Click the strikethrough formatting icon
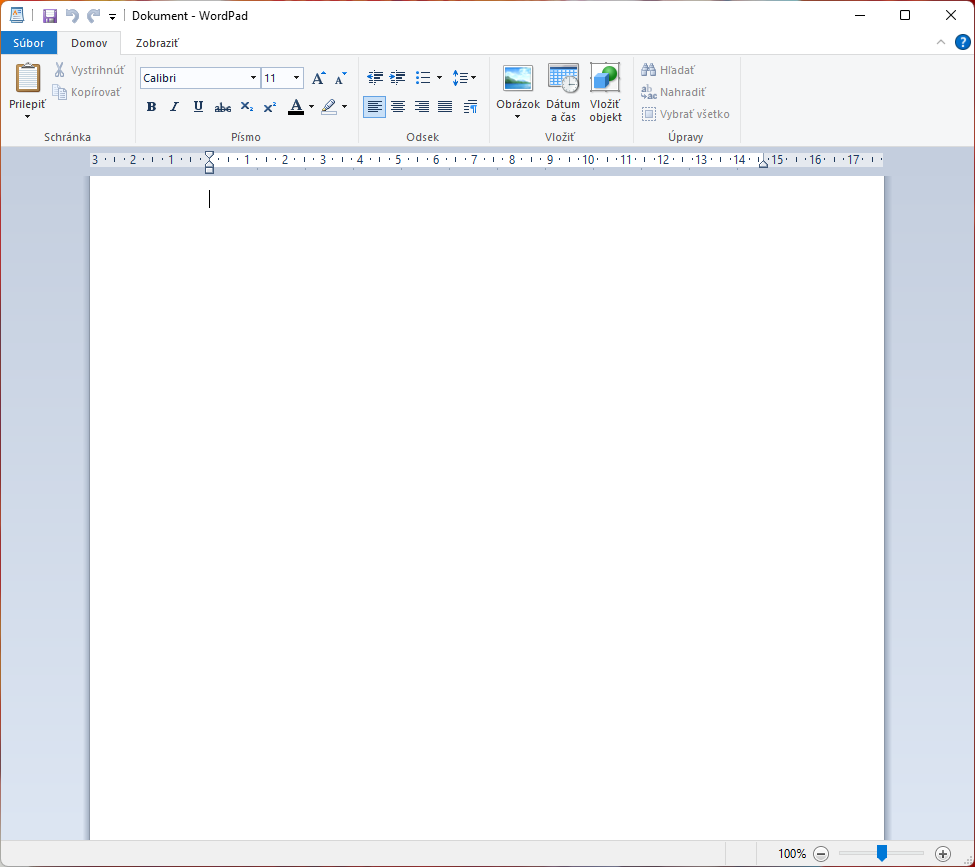Screen dimensions: 975x867 tap(223, 107)
